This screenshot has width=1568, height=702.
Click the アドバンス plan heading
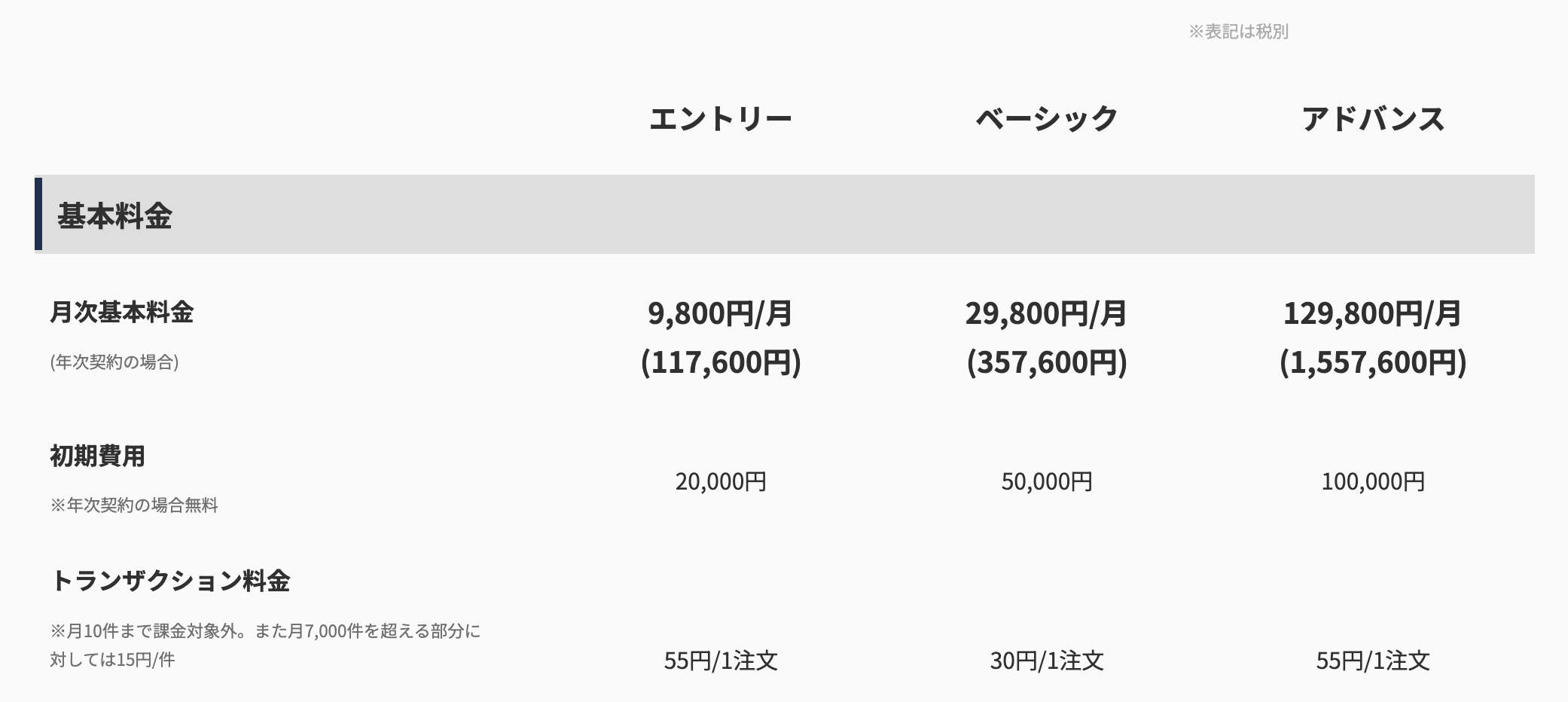tap(1373, 119)
